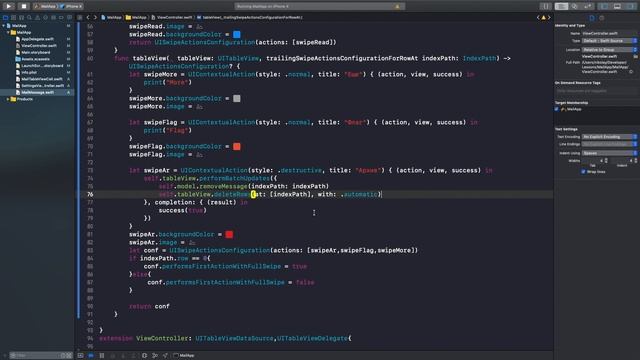Open the Indent Using dropdown
Viewport: 640px width, 360px height.
click(609, 153)
